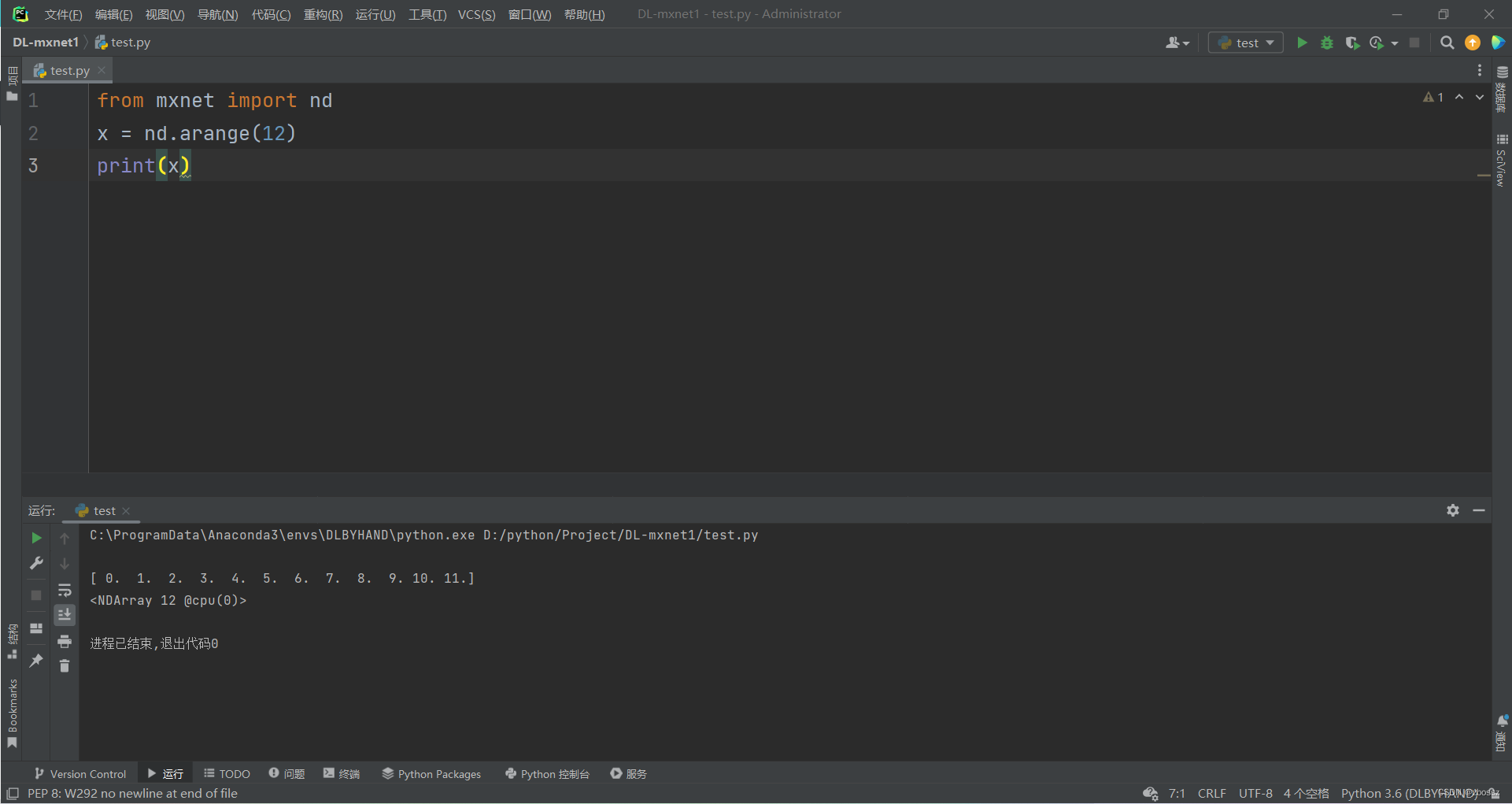Open the 服务 (Services) tool window

[628, 774]
